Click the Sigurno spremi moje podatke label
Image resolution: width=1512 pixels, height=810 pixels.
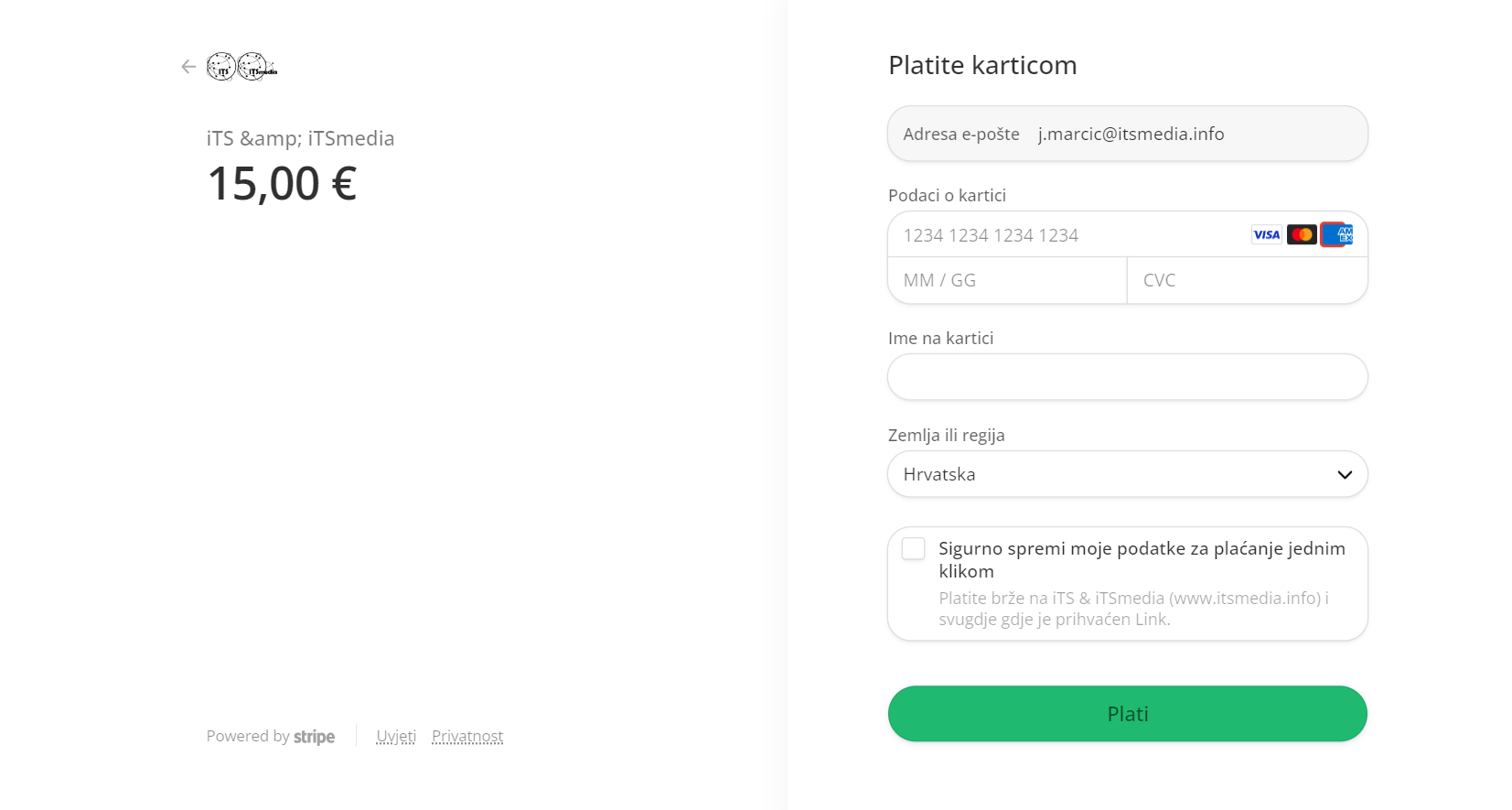[1142, 559]
